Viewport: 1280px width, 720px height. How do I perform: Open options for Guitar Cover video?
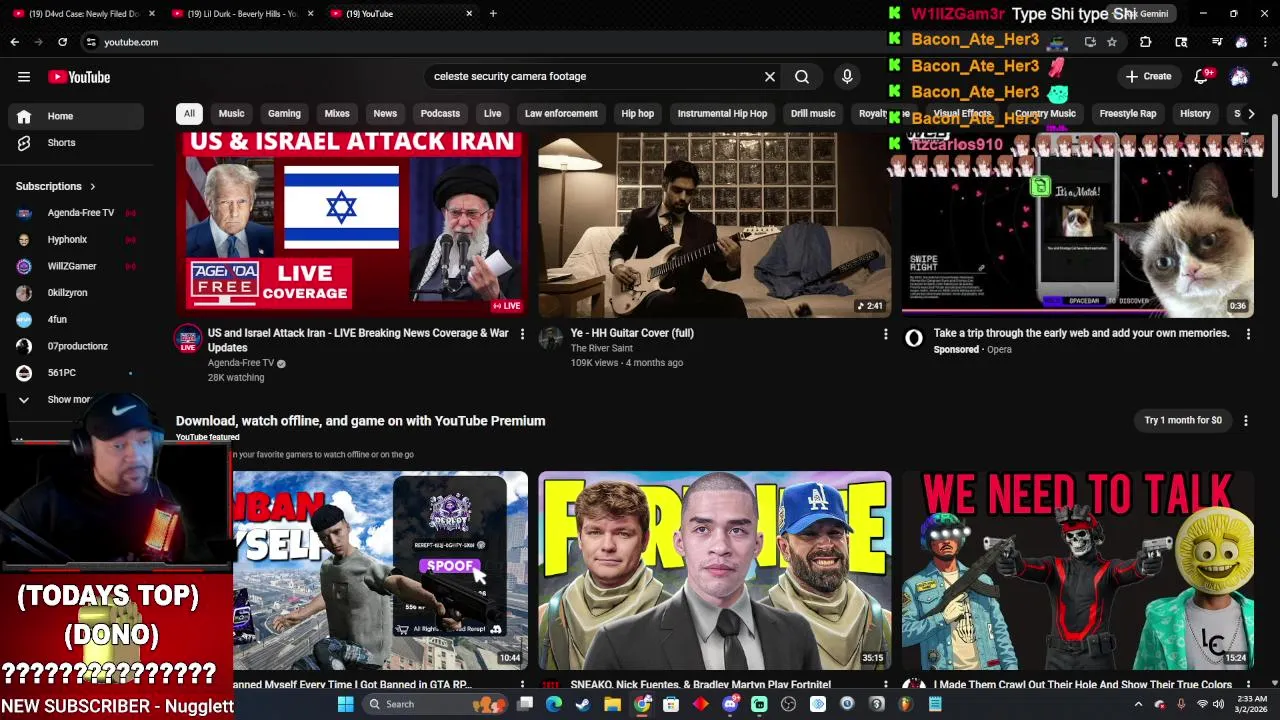pyautogui.click(x=885, y=334)
